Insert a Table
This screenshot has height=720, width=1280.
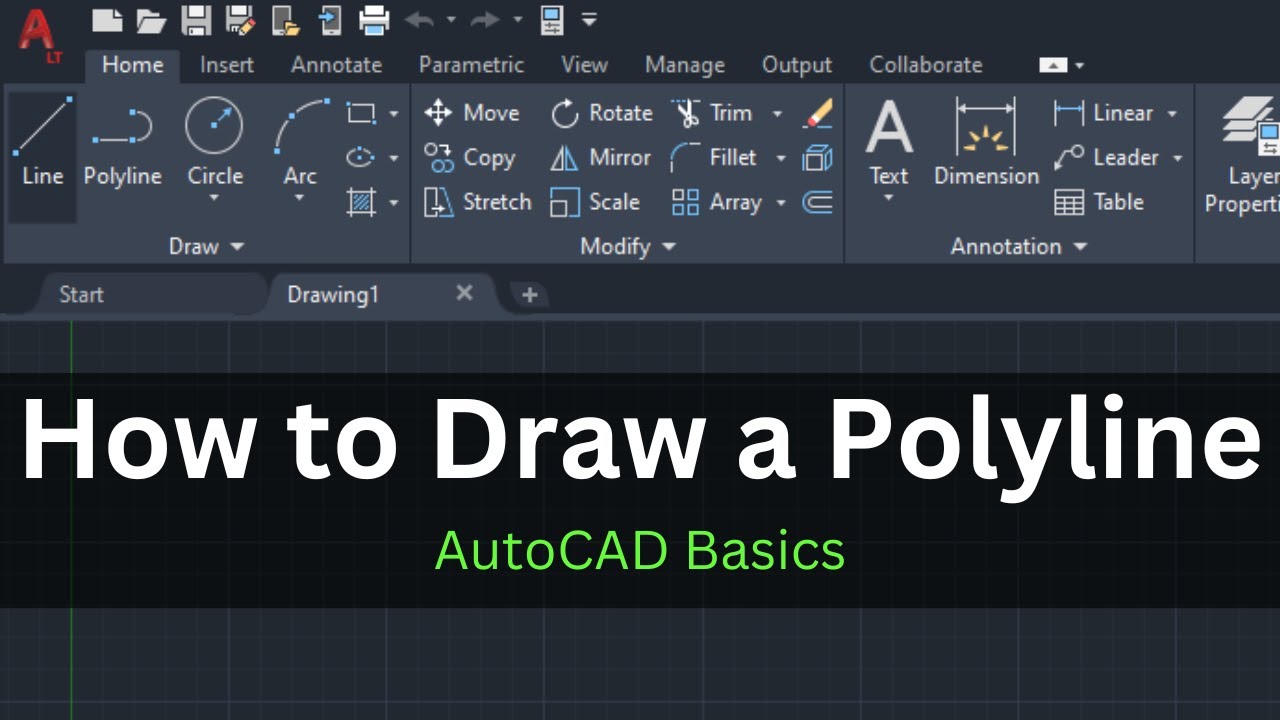tap(1099, 202)
